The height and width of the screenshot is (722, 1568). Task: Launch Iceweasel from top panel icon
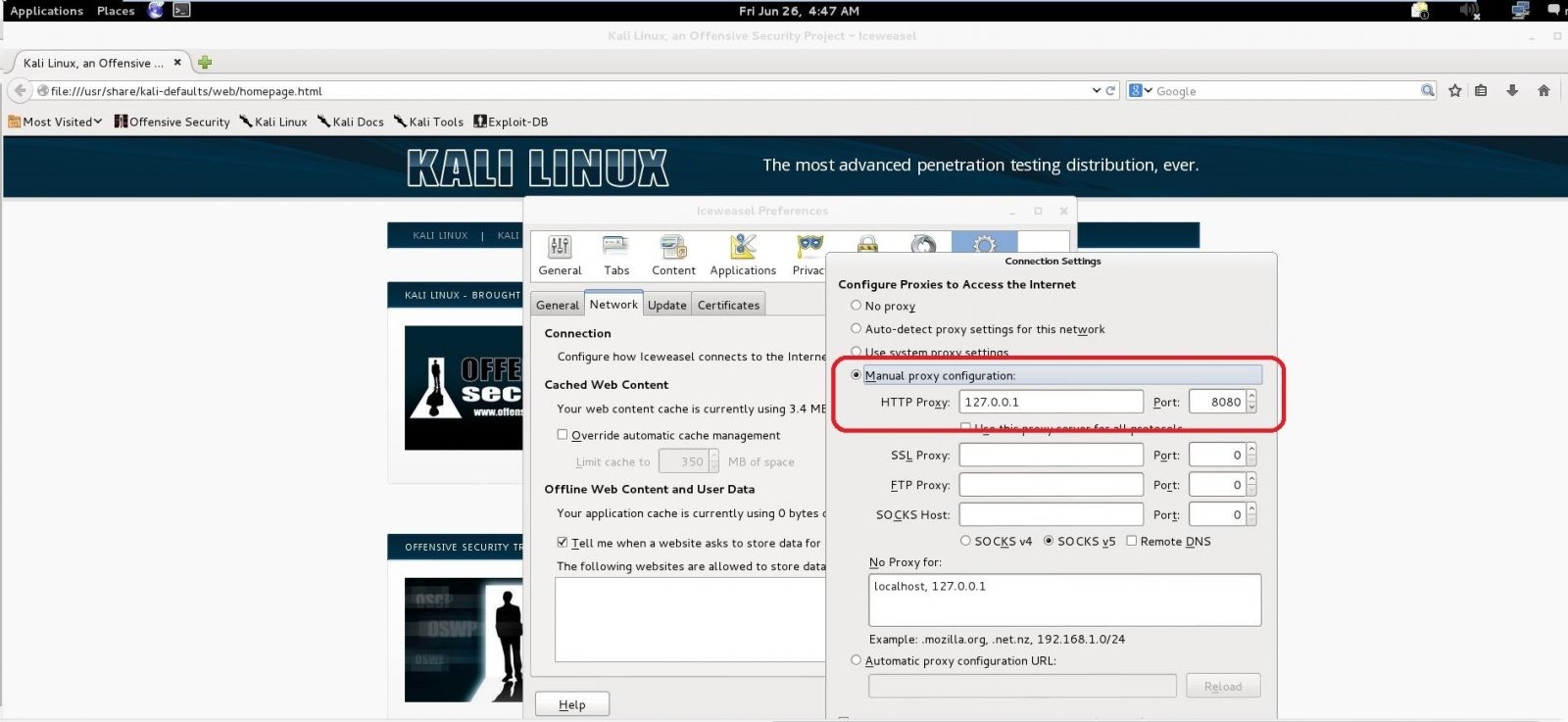pyautogui.click(x=156, y=10)
